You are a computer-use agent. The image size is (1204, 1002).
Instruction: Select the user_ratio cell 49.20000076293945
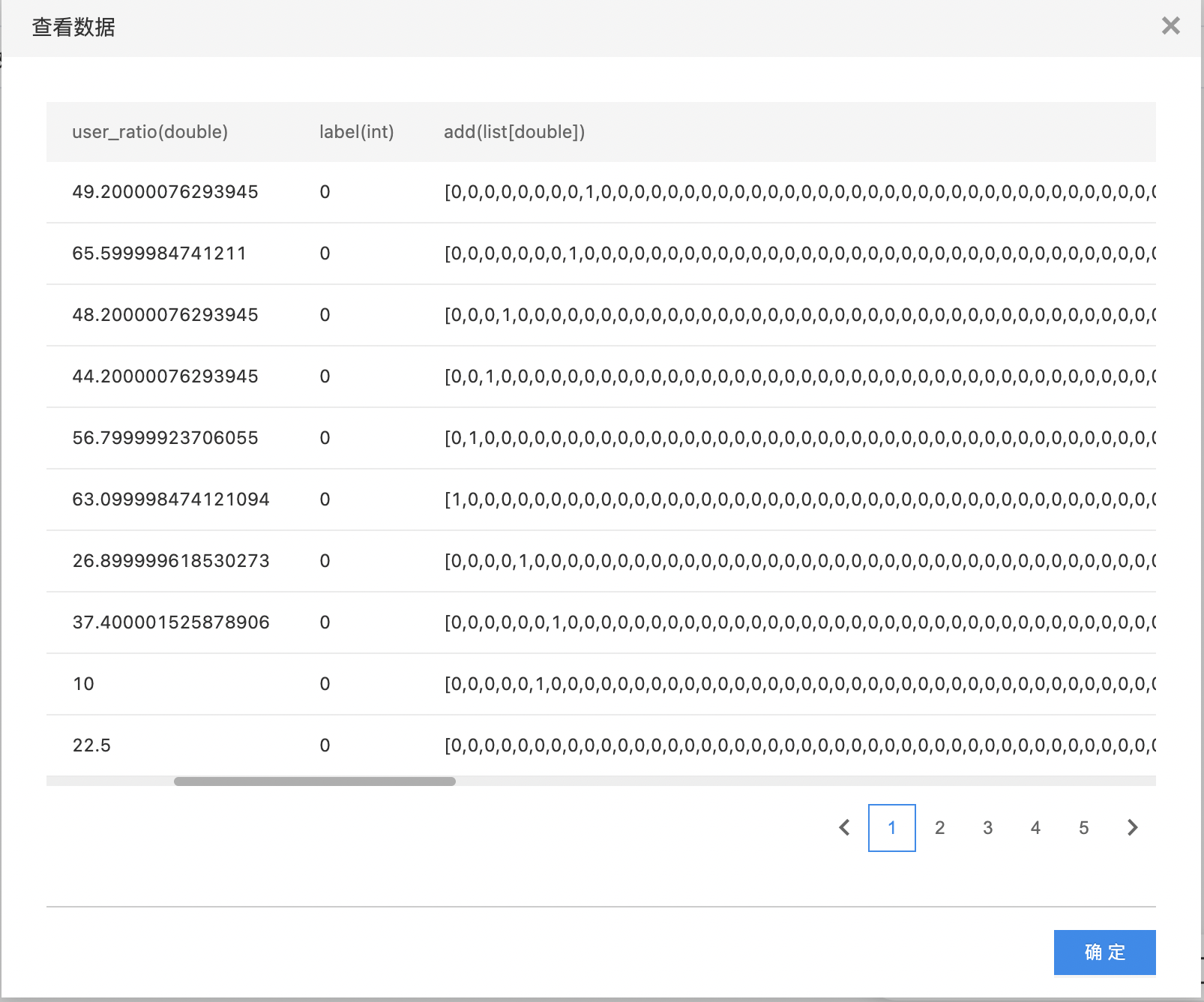(x=165, y=192)
